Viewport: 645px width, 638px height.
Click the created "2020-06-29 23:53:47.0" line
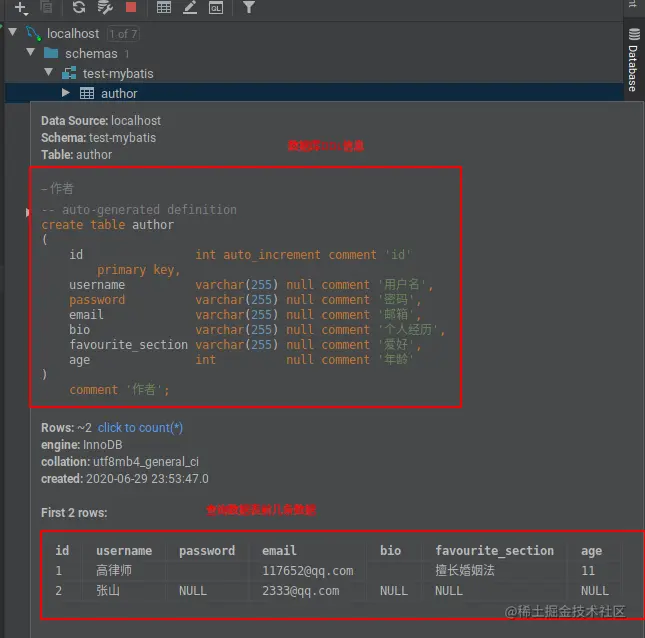click(x=125, y=479)
